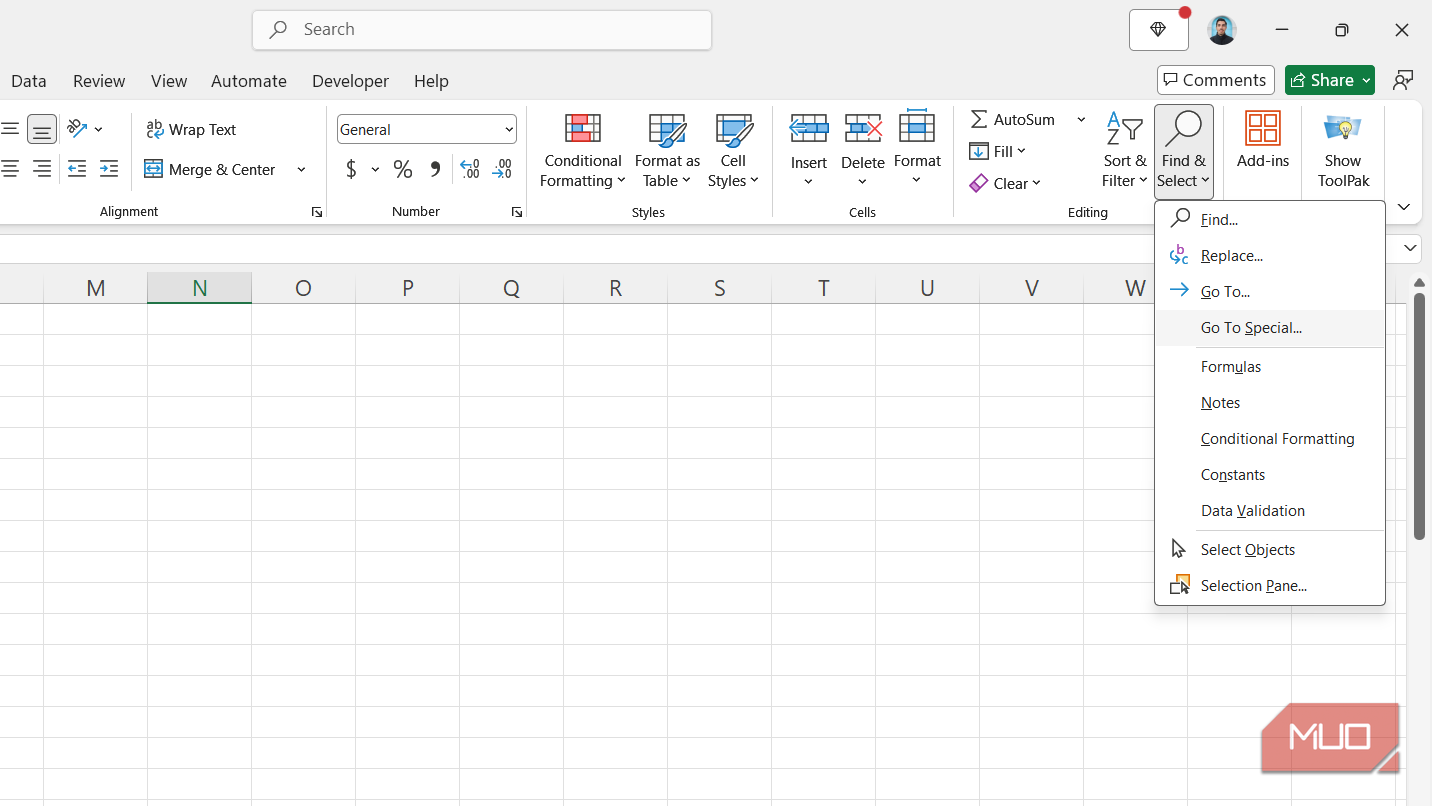Select column N header

point(200,288)
